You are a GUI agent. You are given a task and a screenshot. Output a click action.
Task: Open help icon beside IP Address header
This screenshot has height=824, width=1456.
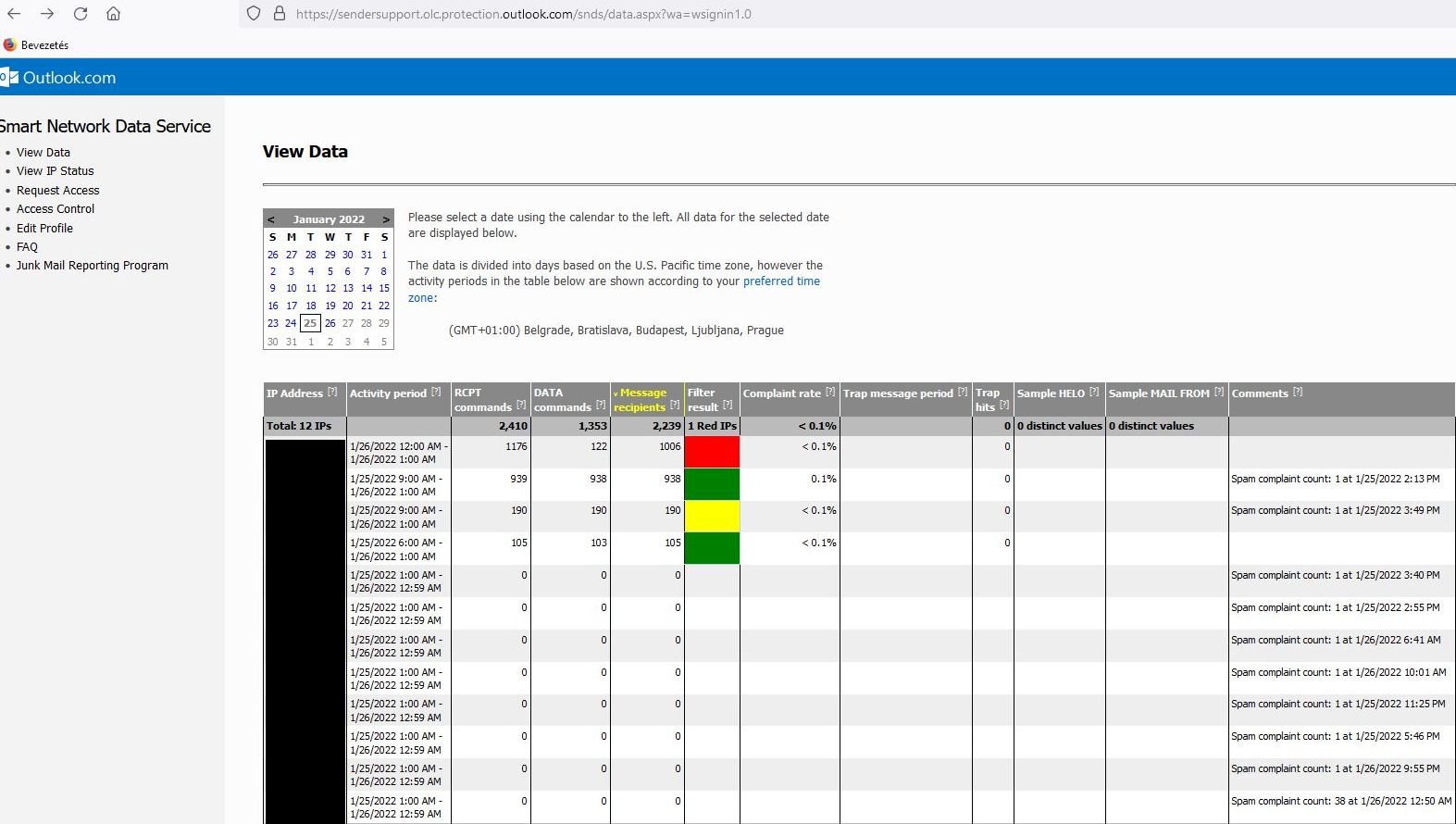point(332,393)
